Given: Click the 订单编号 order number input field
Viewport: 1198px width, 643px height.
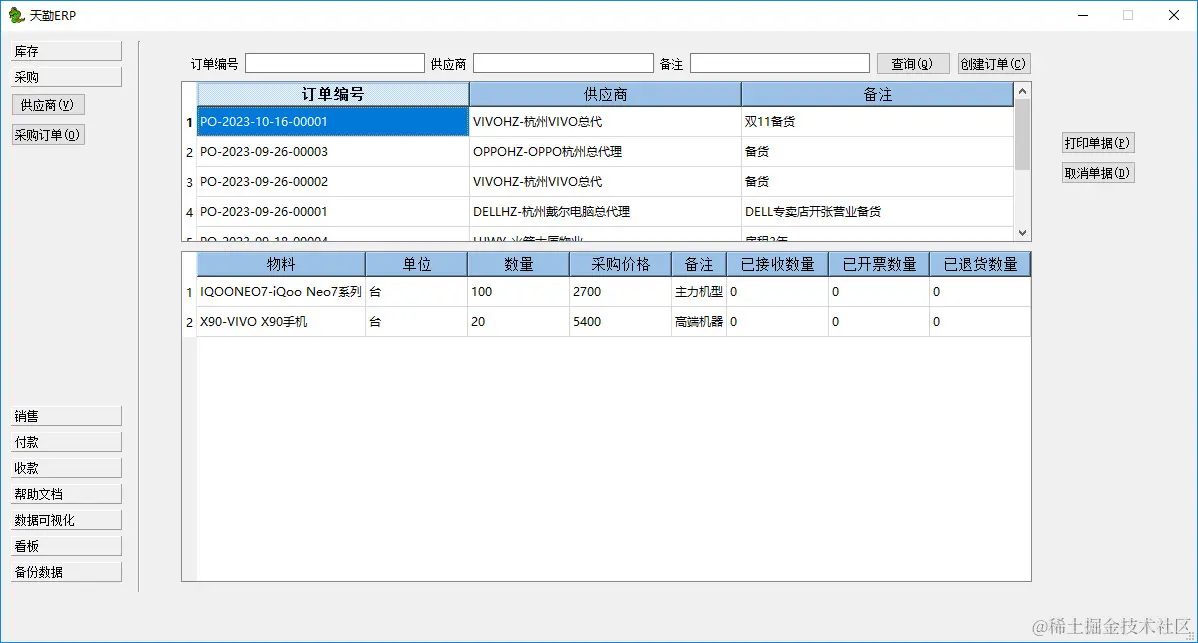Looking at the screenshot, I should (x=334, y=63).
